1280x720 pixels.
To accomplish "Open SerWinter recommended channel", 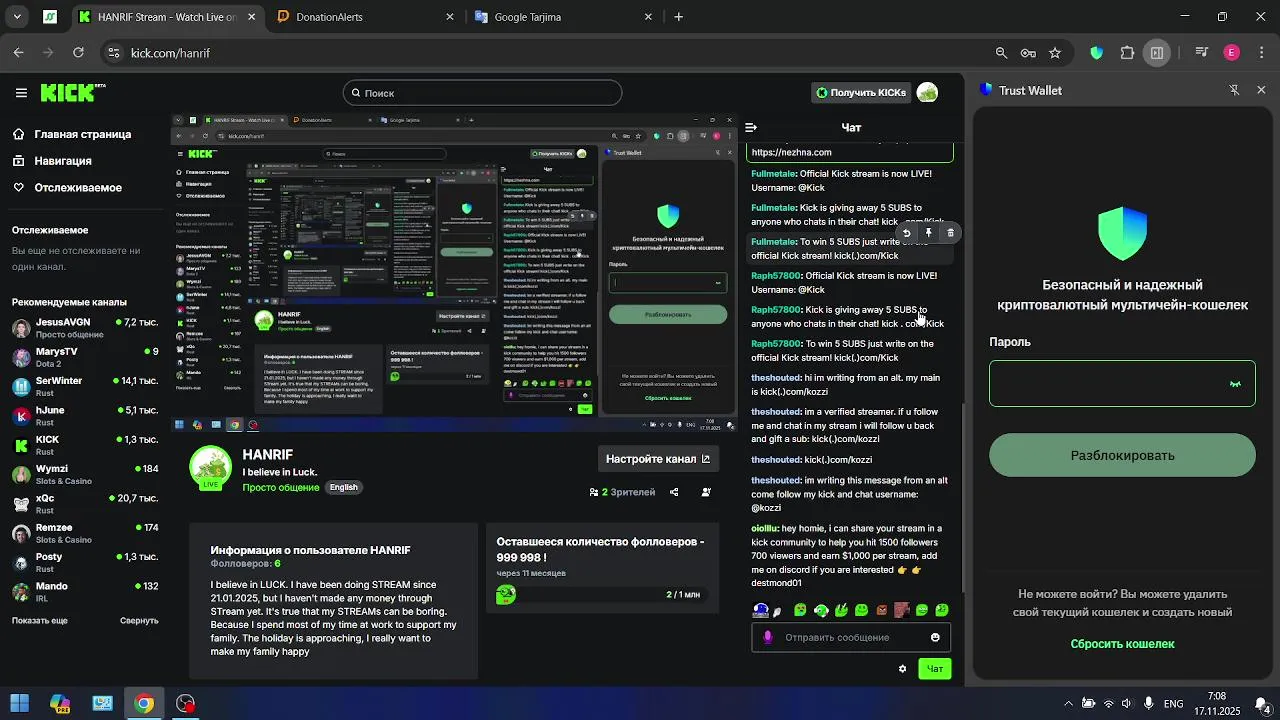I will [85, 386].
